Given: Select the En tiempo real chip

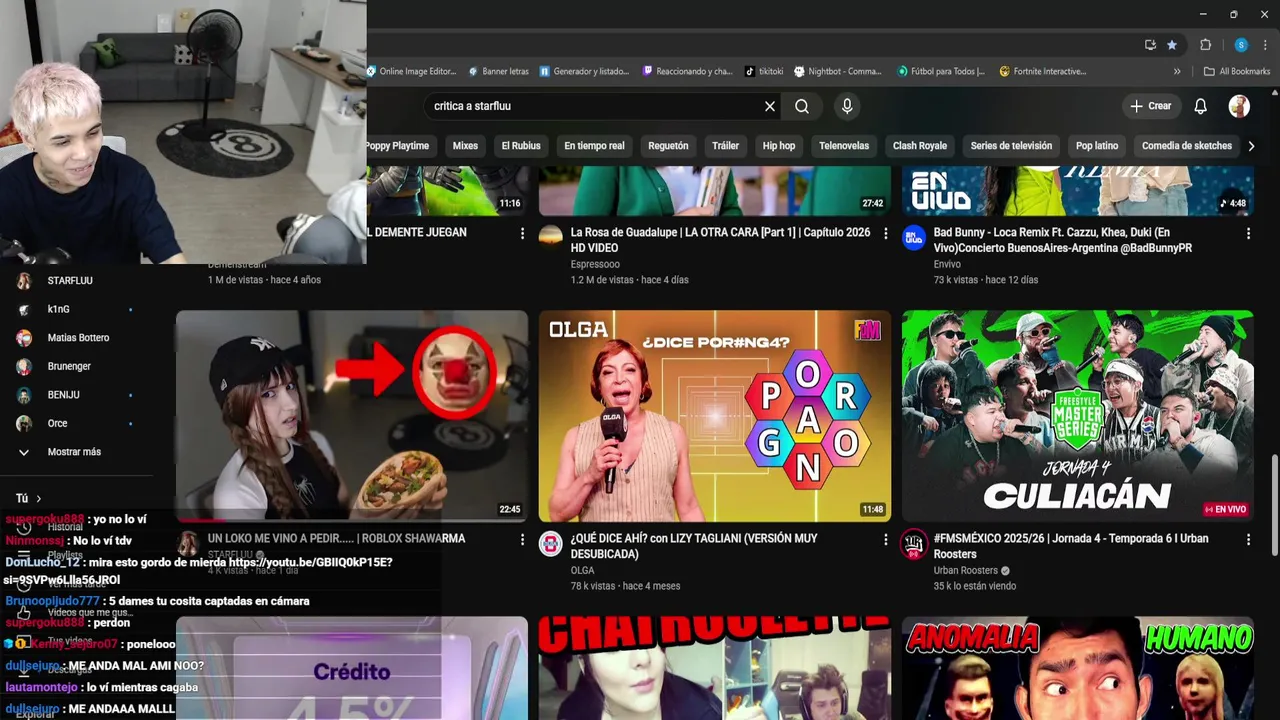Looking at the screenshot, I should click(x=594, y=146).
